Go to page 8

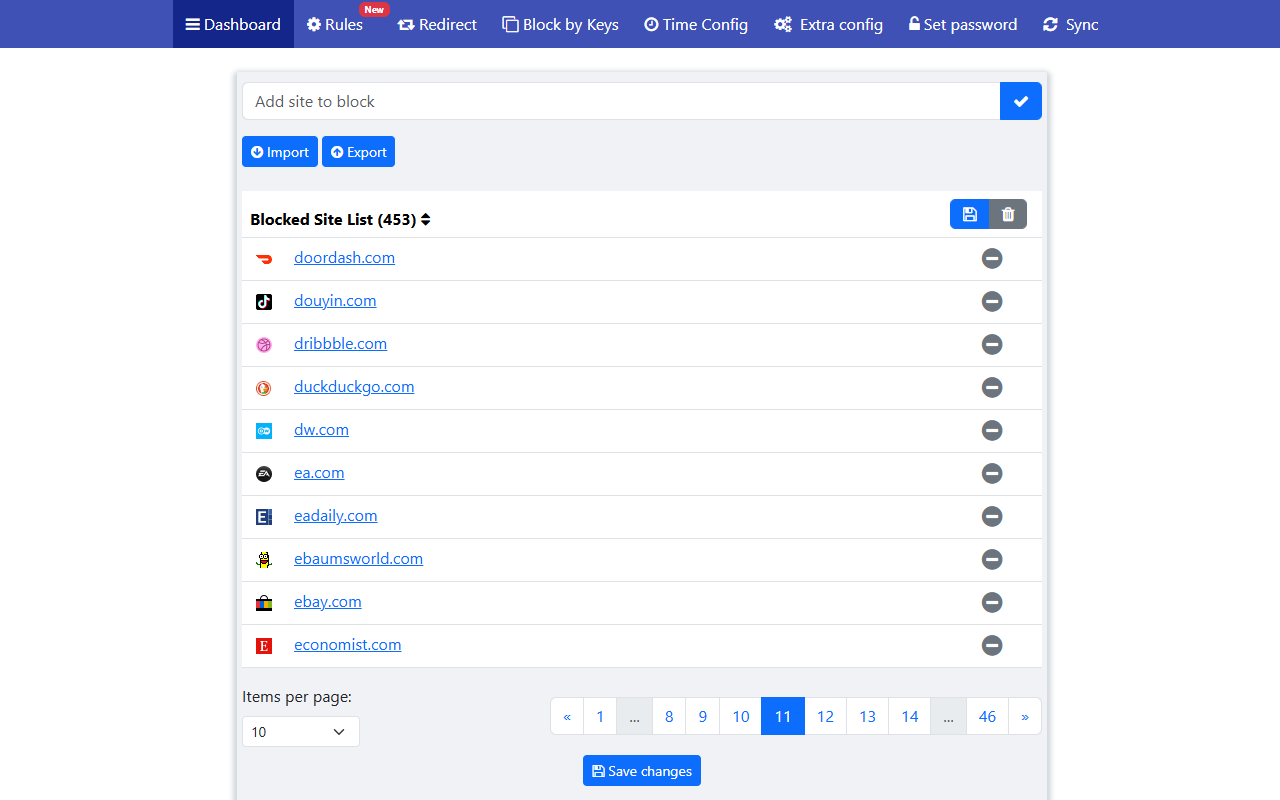coord(669,716)
